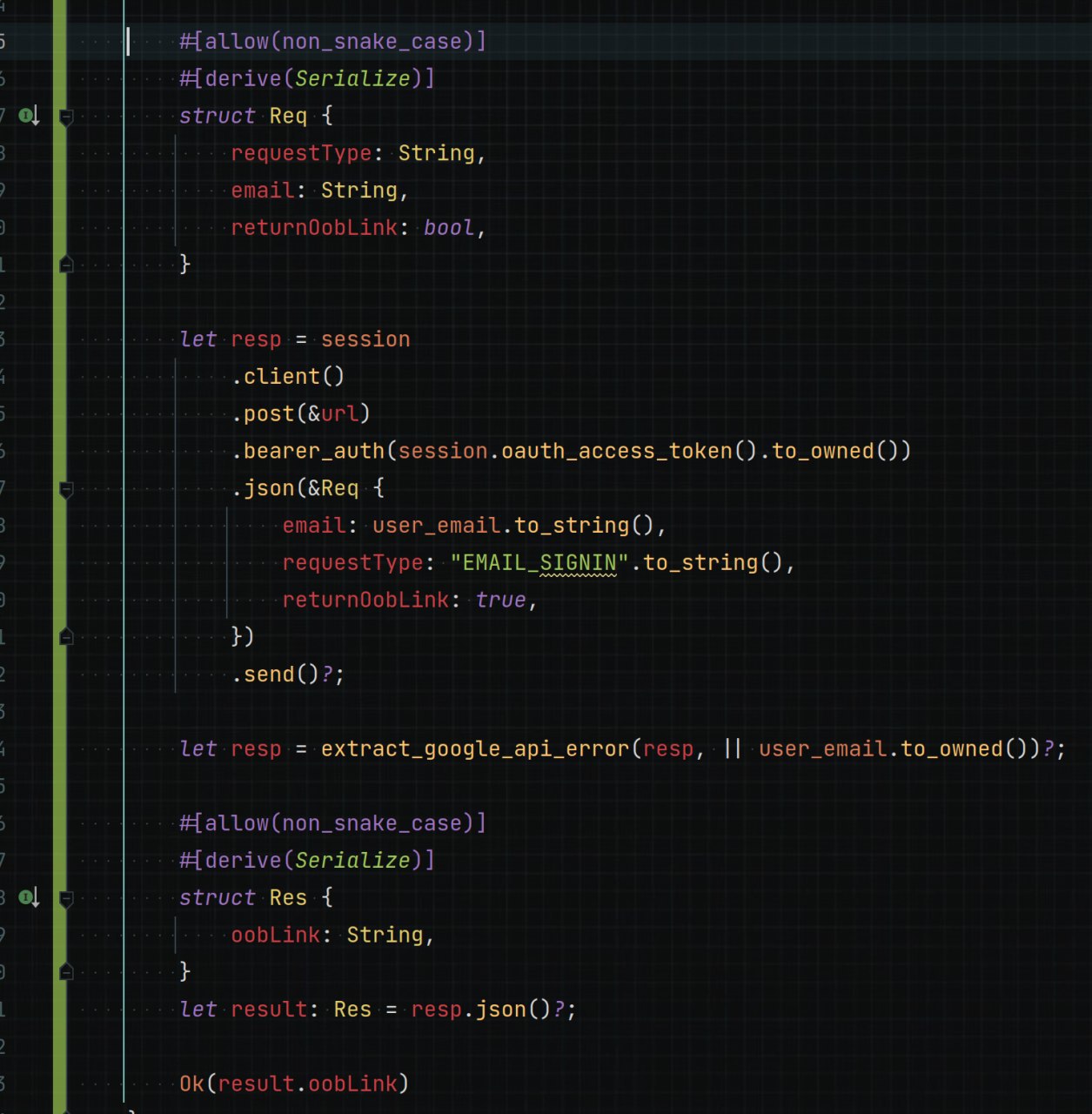Image resolution: width=1092 pixels, height=1114 pixels.
Task: Click resp.json()? in the let result line
Action: tap(487, 1010)
